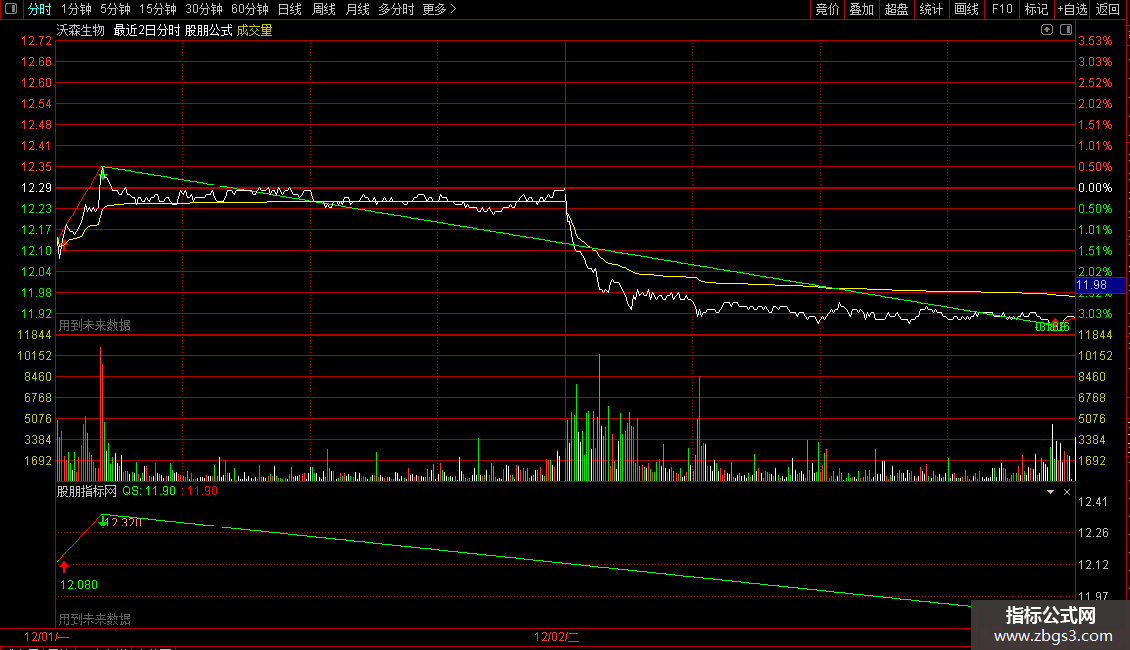
Task: Switch to 分时 intraday view
Action: (x=40, y=9)
